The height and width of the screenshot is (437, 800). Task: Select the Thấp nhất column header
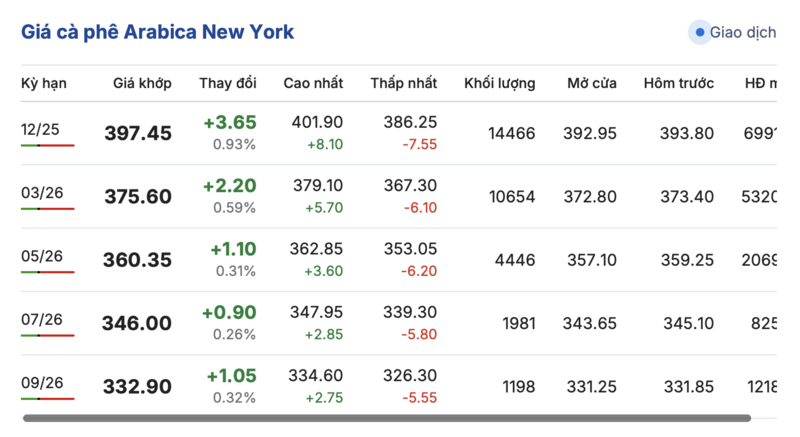pos(403,83)
